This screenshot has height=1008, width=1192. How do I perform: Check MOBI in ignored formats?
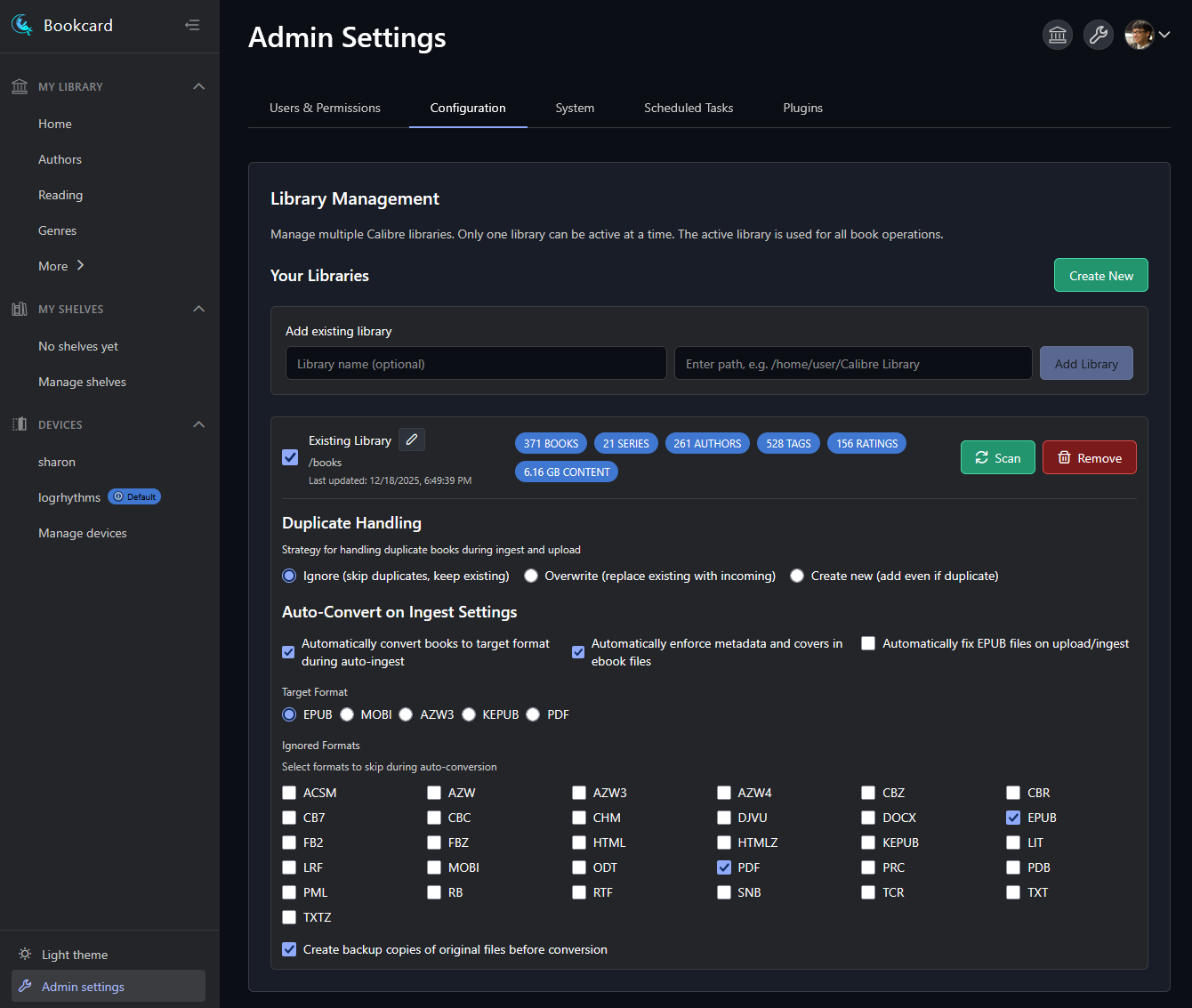coord(434,867)
